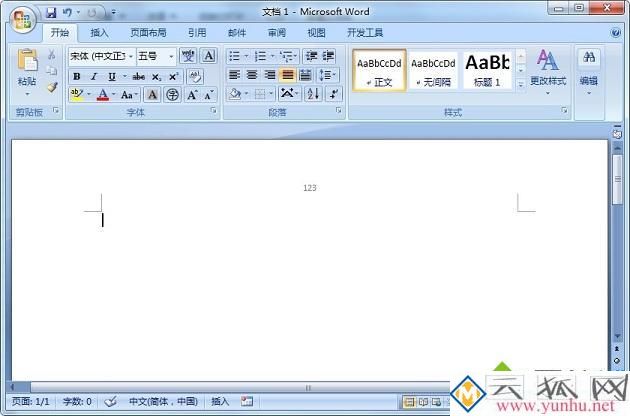Toggle Insert (插入) mode in status bar

tap(220, 401)
